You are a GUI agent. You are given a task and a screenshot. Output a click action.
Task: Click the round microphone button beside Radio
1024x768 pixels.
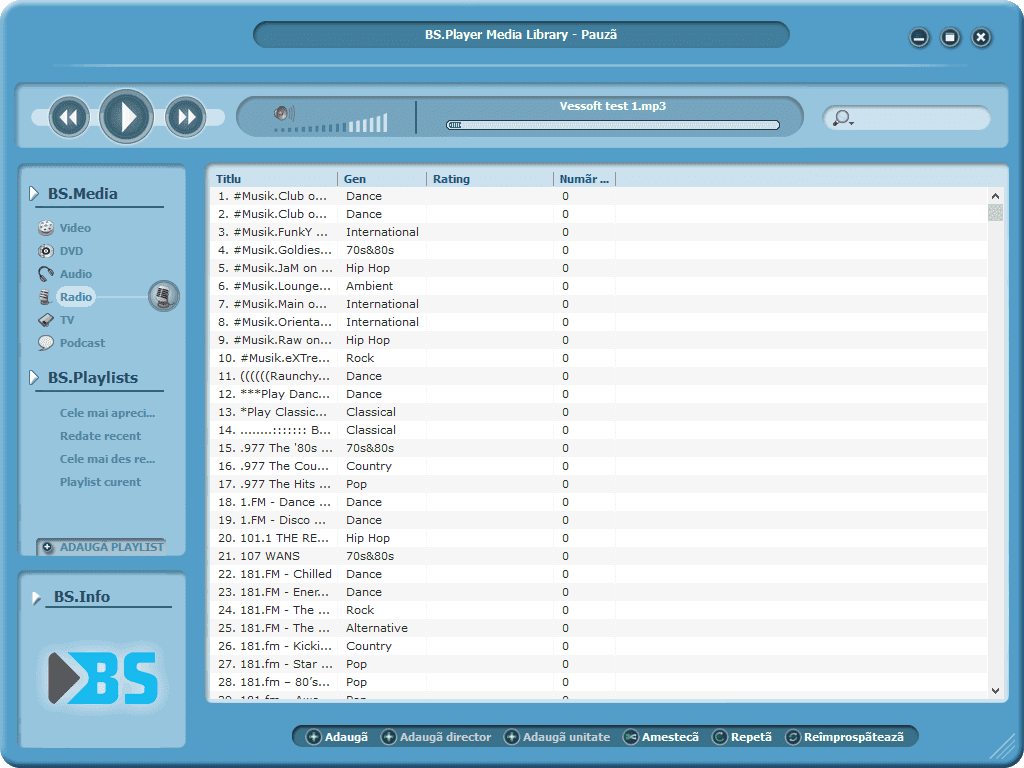coord(163,296)
